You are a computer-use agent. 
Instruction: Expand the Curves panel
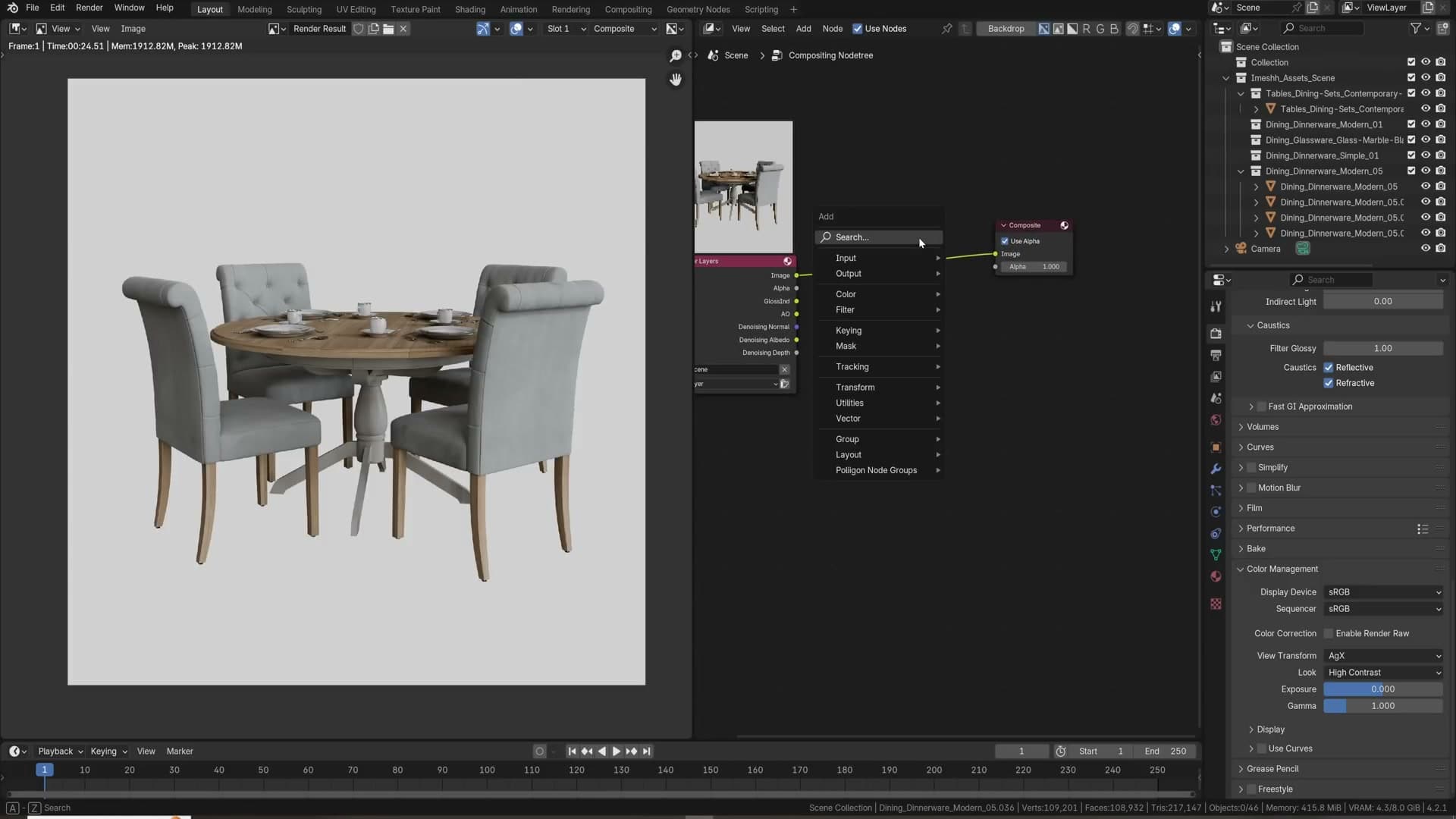(1260, 448)
